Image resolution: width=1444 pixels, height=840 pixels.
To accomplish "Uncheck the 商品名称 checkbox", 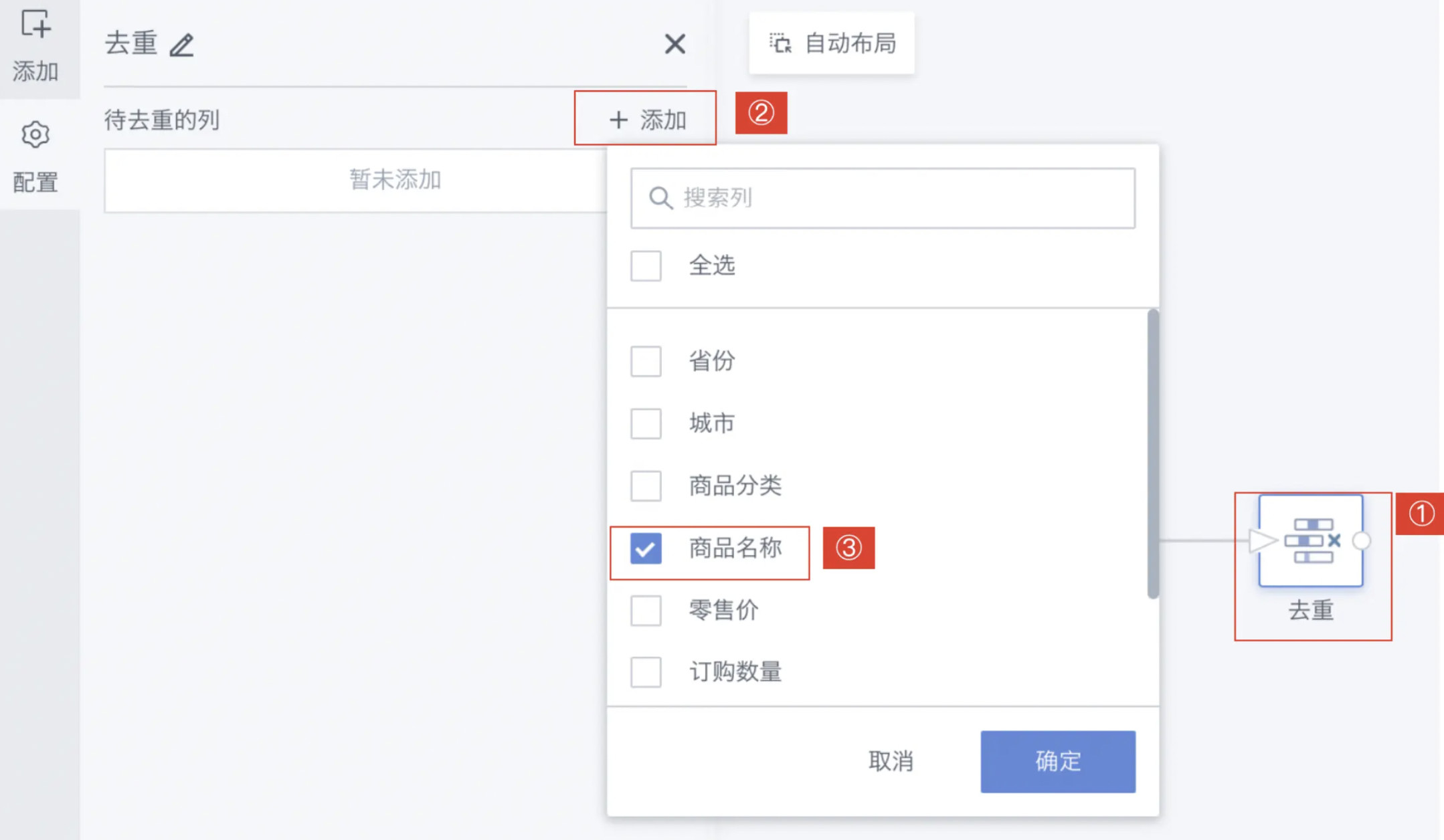I will pyautogui.click(x=646, y=548).
